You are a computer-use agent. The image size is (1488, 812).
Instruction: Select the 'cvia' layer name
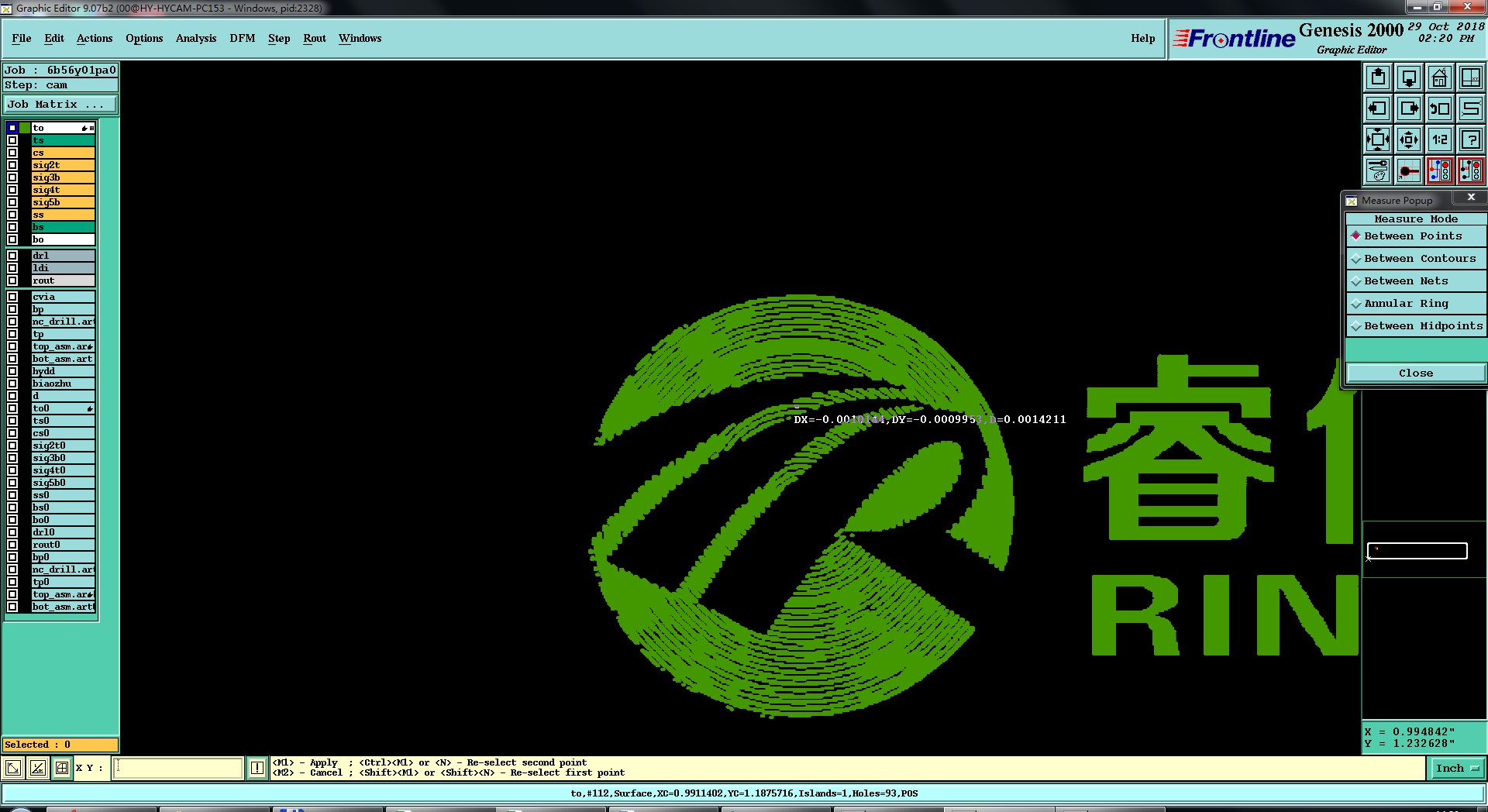click(63, 297)
